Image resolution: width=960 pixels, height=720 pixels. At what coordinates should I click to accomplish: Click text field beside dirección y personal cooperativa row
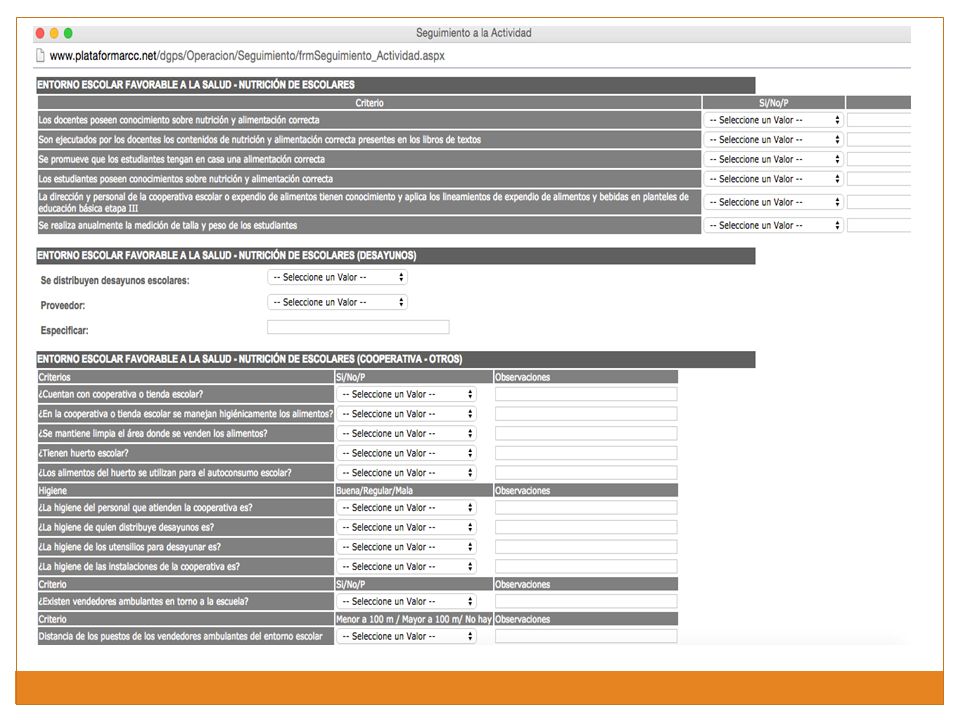(x=879, y=202)
